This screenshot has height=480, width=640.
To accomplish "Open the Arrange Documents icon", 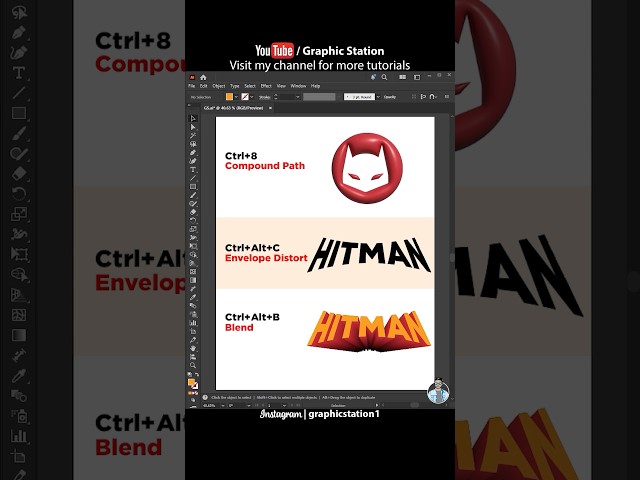I will pyautogui.click(x=402, y=77).
